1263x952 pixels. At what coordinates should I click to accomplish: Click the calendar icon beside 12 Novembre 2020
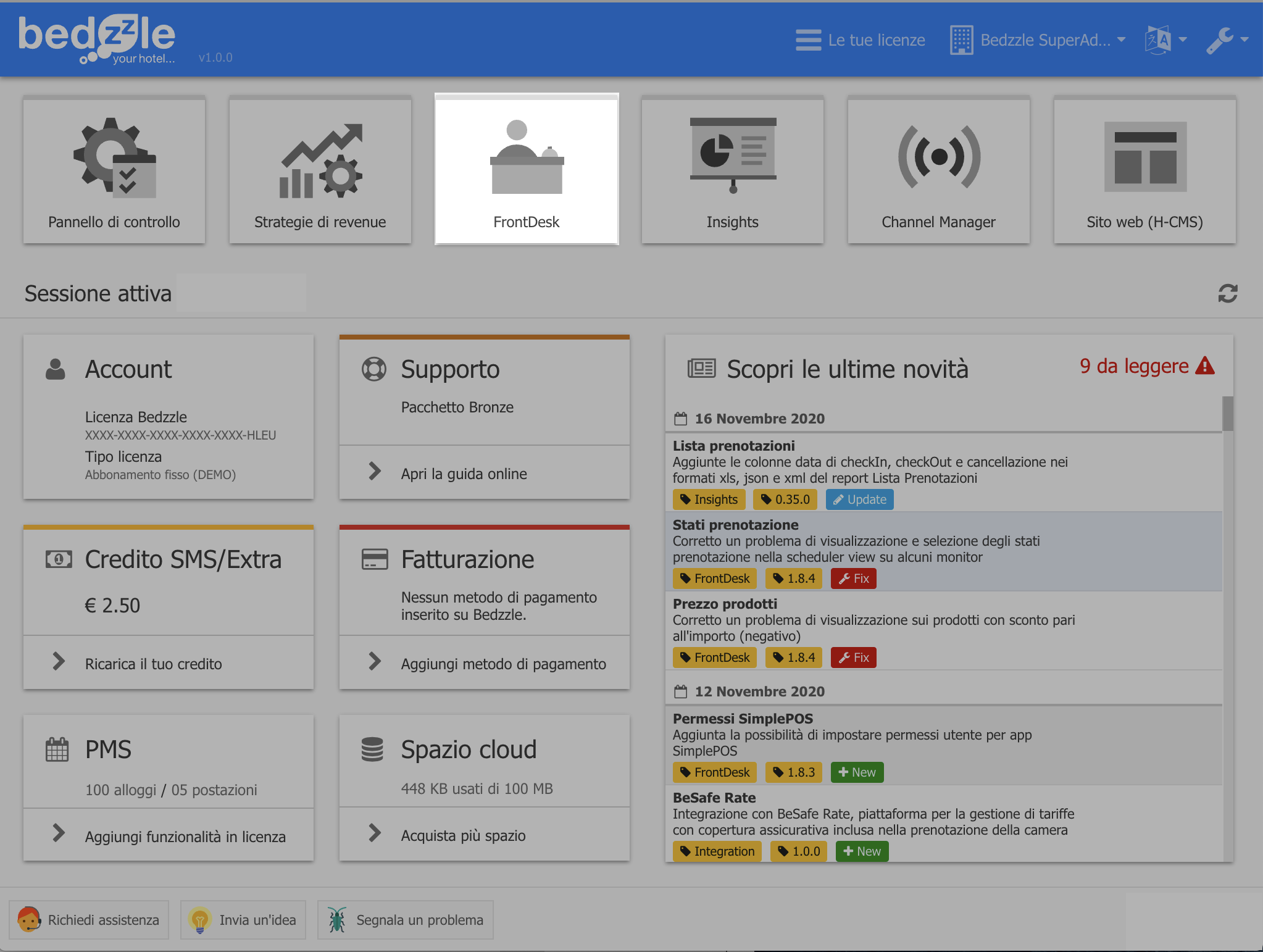click(681, 691)
